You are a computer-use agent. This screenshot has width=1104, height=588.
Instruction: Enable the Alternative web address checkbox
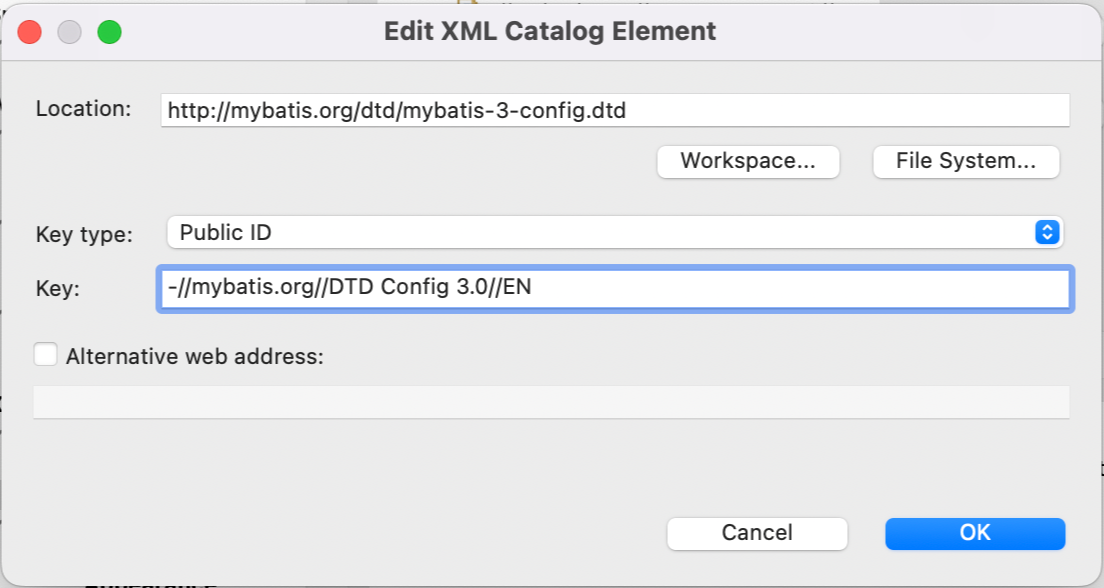(46, 354)
